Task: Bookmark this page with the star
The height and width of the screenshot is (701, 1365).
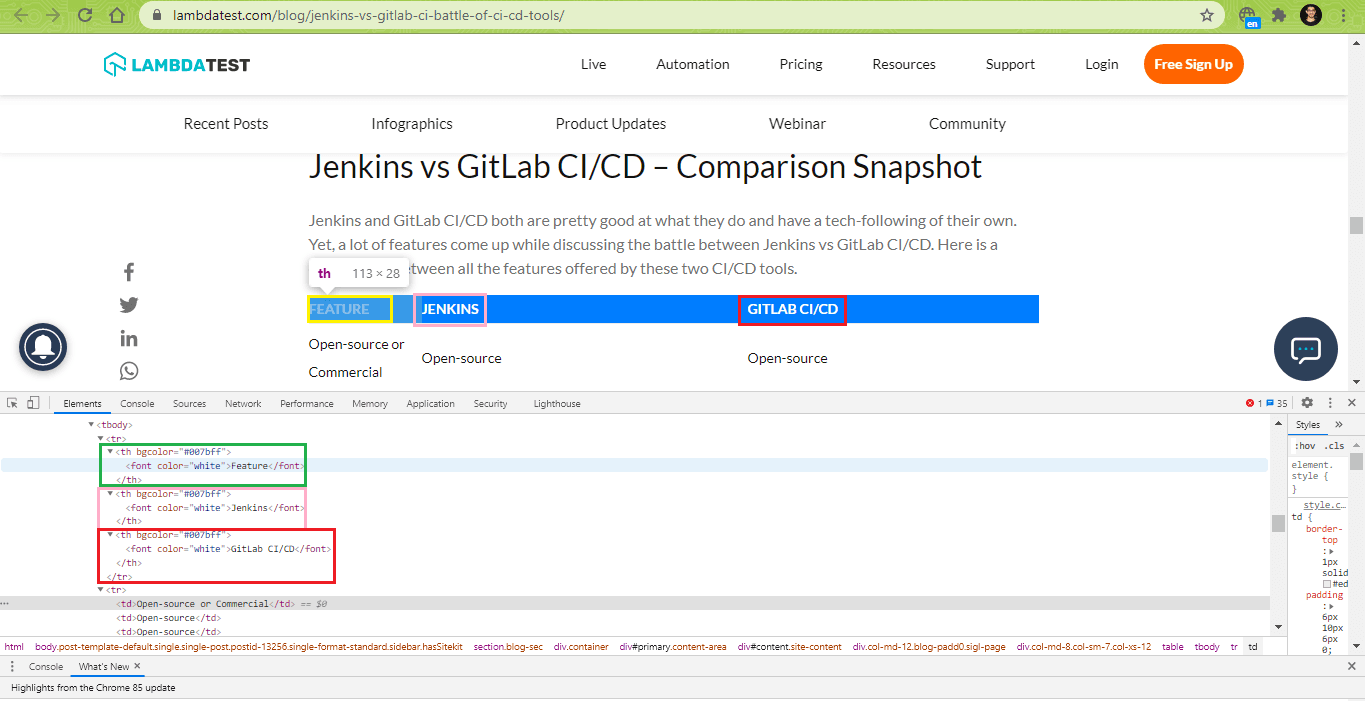Action: point(1207,15)
